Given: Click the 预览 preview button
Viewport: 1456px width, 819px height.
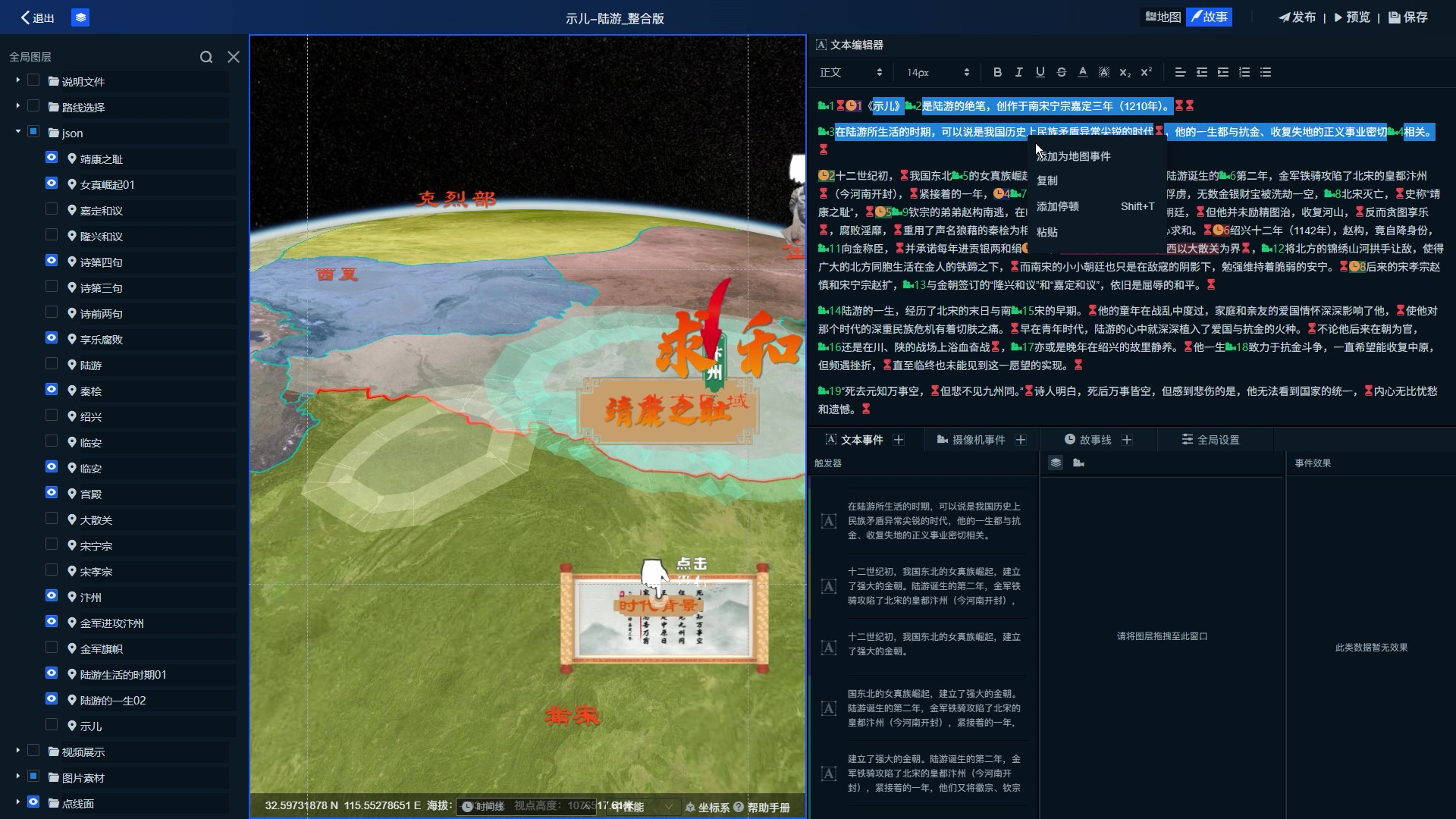Looking at the screenshot, I should click(1352, 17).
